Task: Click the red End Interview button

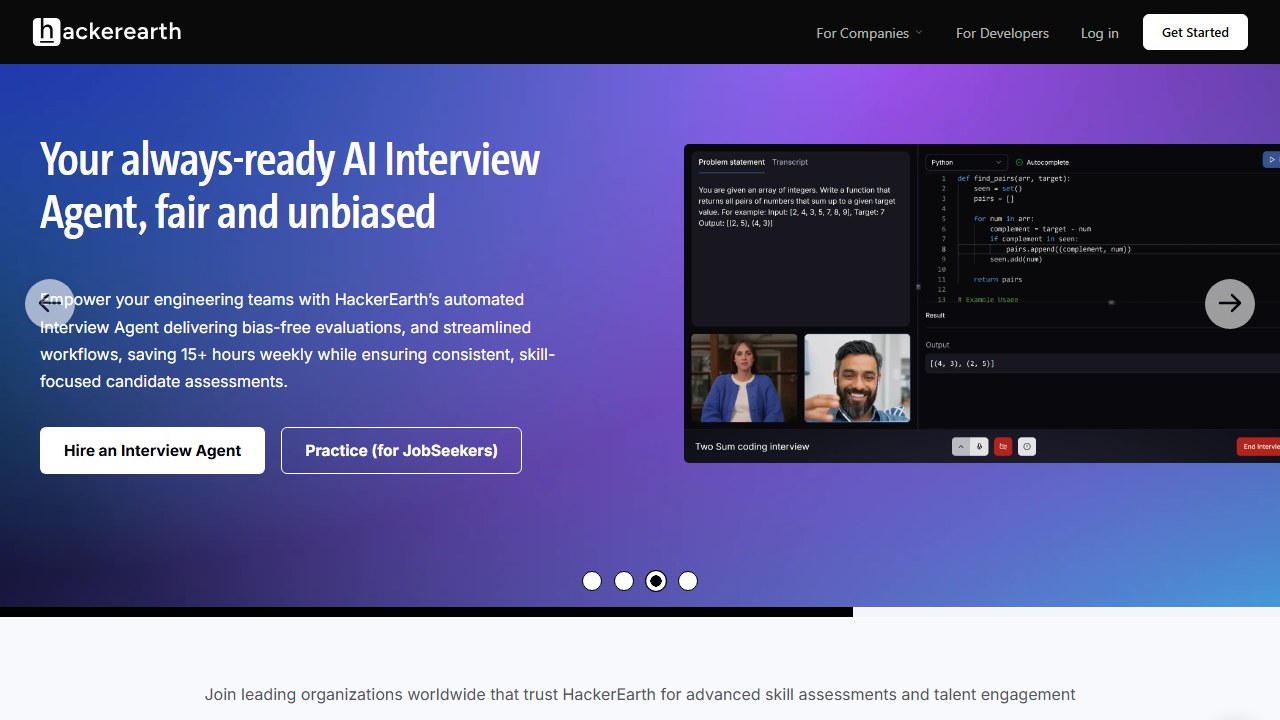Action: pos(1258,447)
